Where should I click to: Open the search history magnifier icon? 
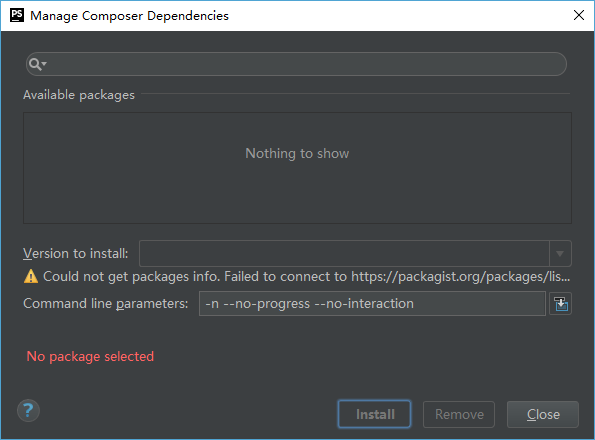click(38, 64)
